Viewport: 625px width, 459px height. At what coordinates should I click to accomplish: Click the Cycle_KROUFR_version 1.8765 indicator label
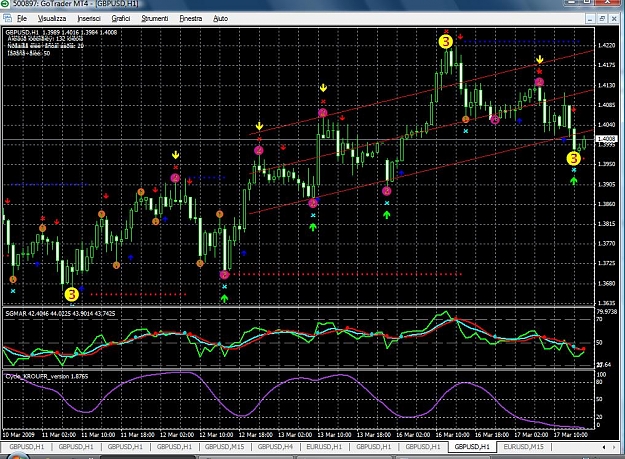click(x=47, y=376)
